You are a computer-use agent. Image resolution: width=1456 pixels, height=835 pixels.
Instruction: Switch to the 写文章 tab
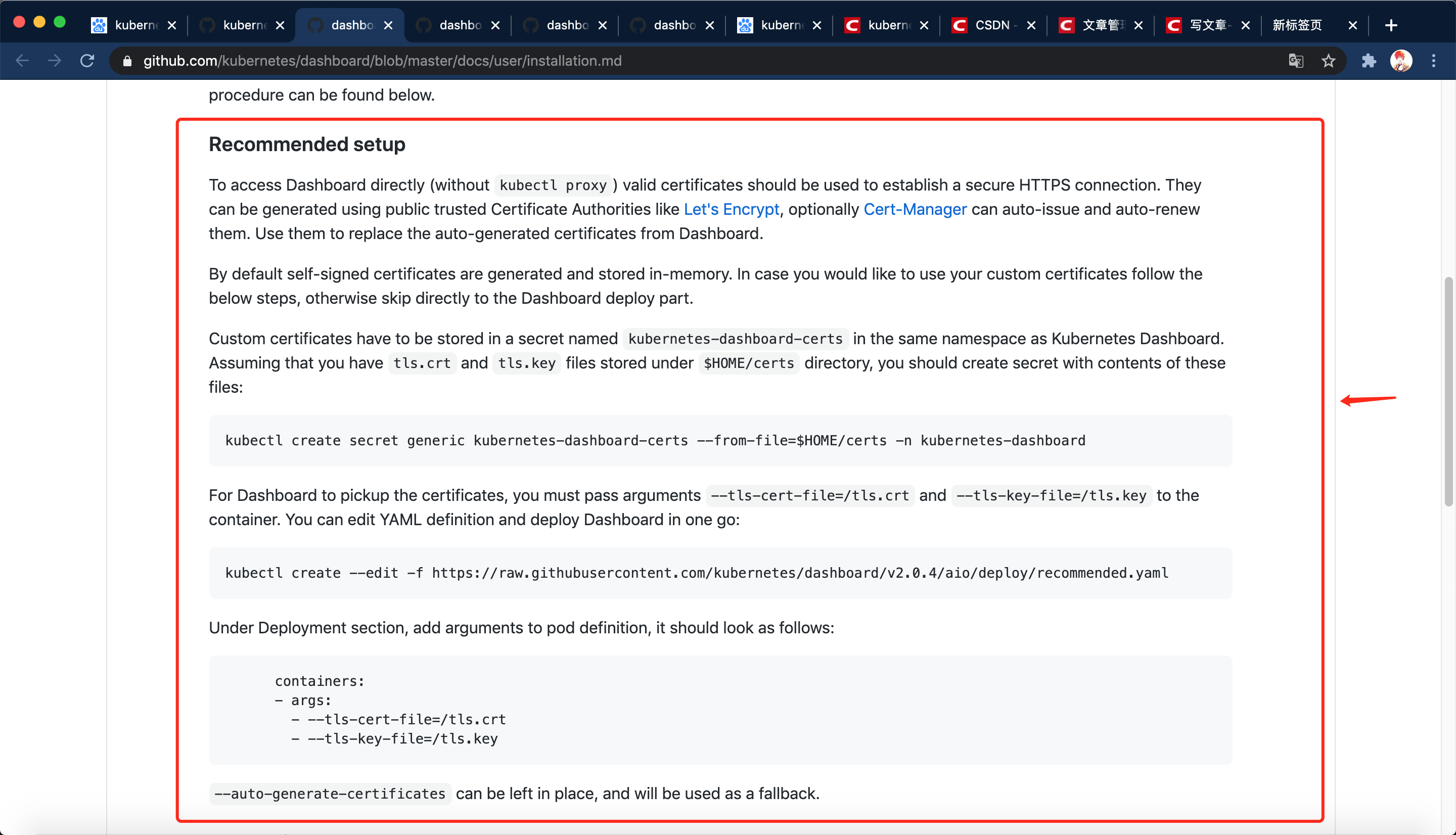point(1207,25)
